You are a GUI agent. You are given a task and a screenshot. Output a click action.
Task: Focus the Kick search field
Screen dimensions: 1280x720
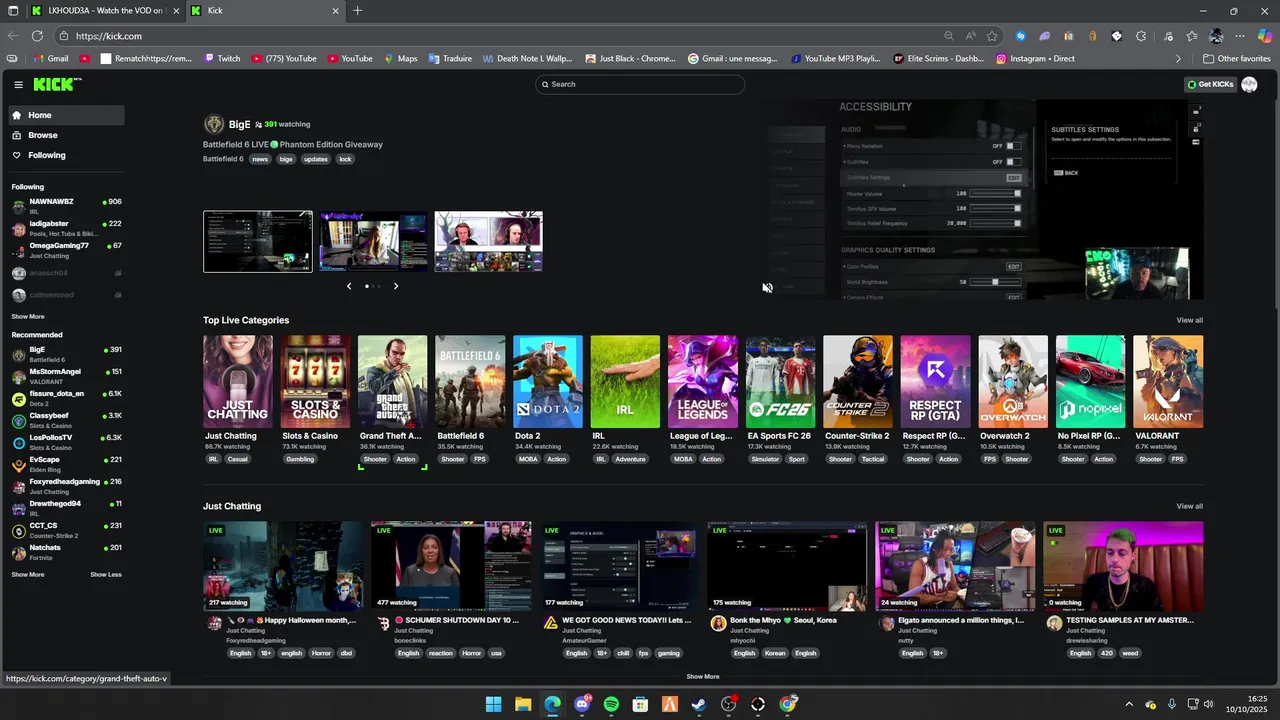pos(640,84)
